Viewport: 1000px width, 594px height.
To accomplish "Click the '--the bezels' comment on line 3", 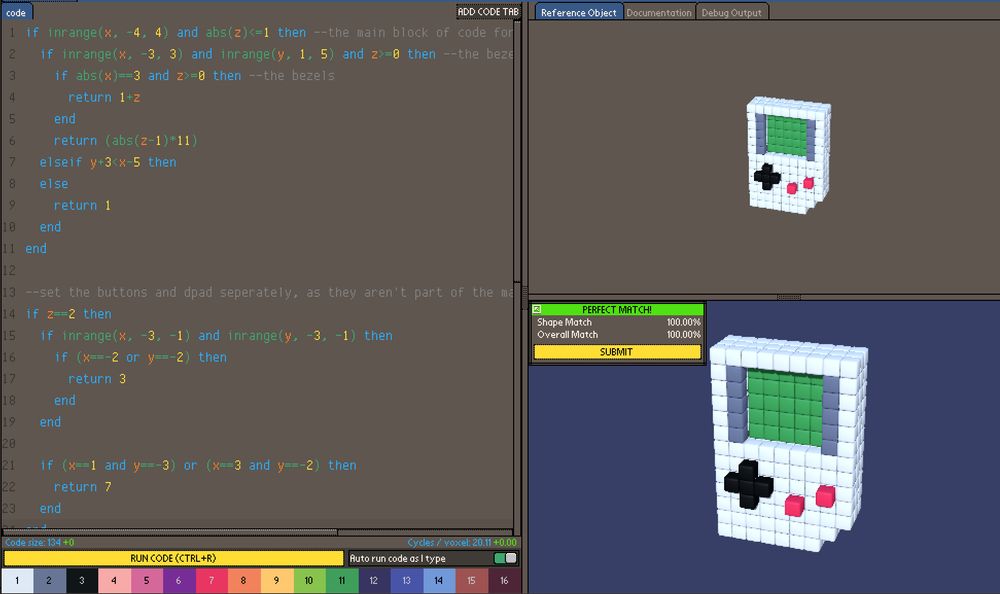I will click(291, 76).
